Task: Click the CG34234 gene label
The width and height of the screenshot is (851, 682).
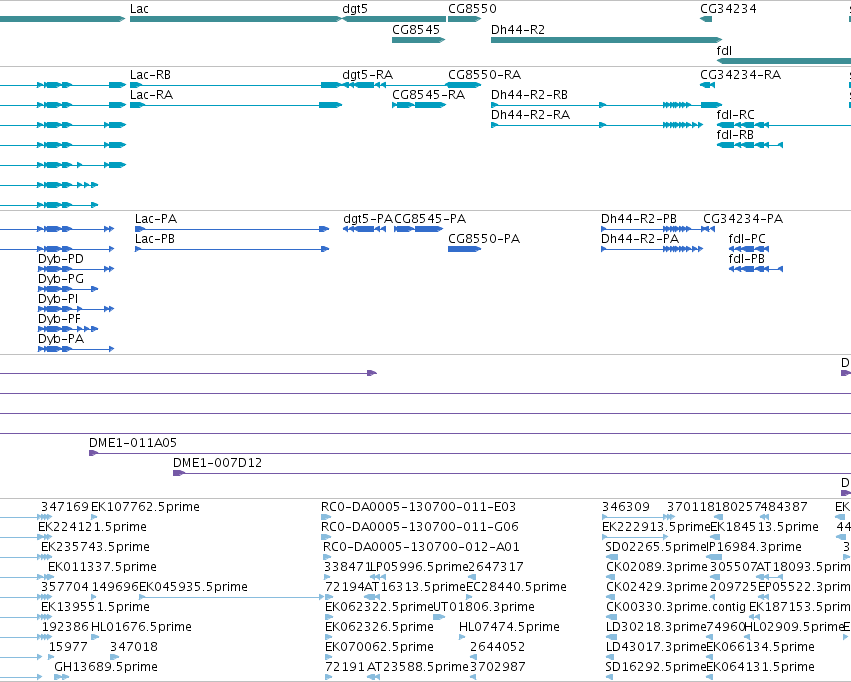Action: click(x=728, y=9)
